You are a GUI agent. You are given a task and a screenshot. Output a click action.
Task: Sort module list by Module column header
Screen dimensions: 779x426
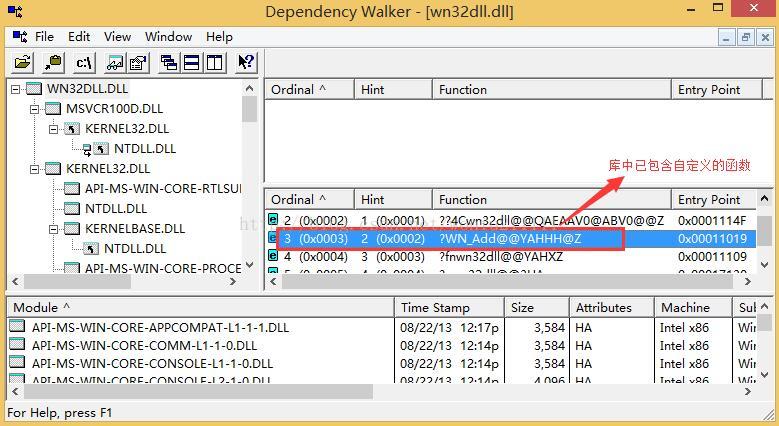click(x=200, y=308)
